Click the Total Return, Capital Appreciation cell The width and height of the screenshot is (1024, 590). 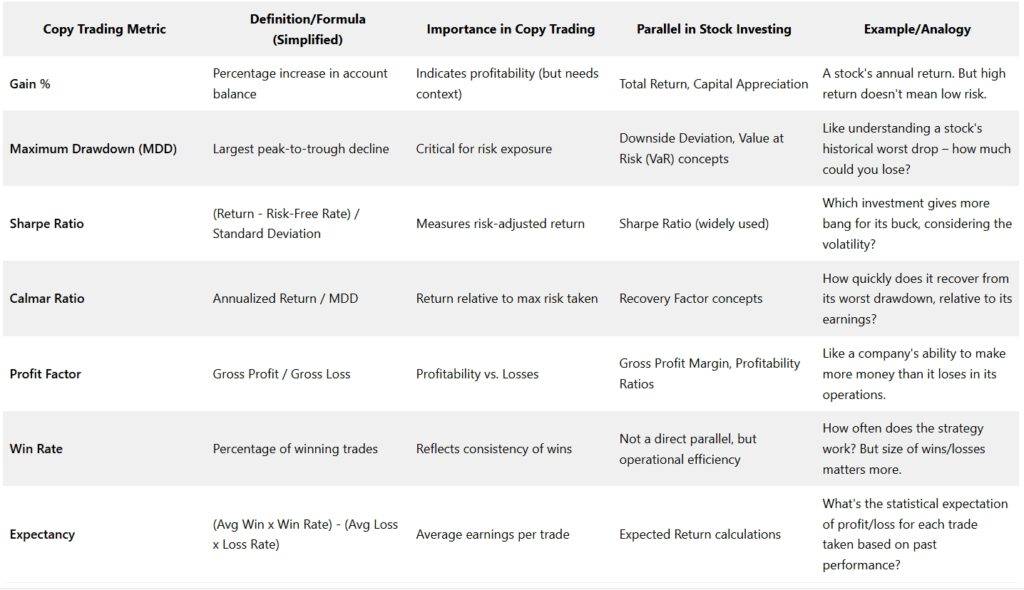(713, 84)
